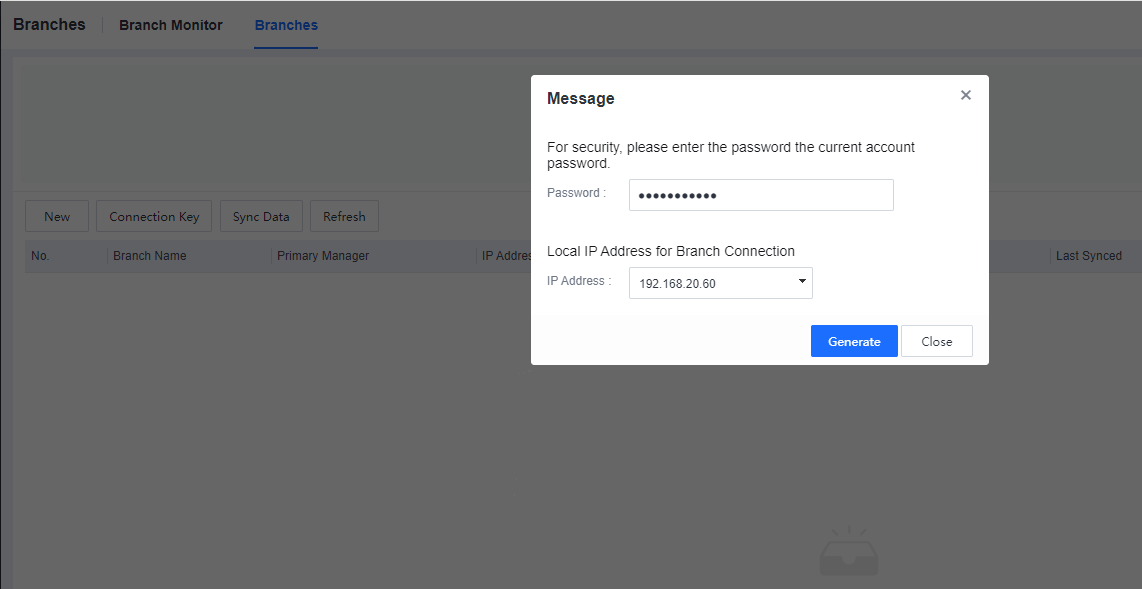Select the Last Synced column header
The height and width of the screenshot is (589, 1142).
1088,256
